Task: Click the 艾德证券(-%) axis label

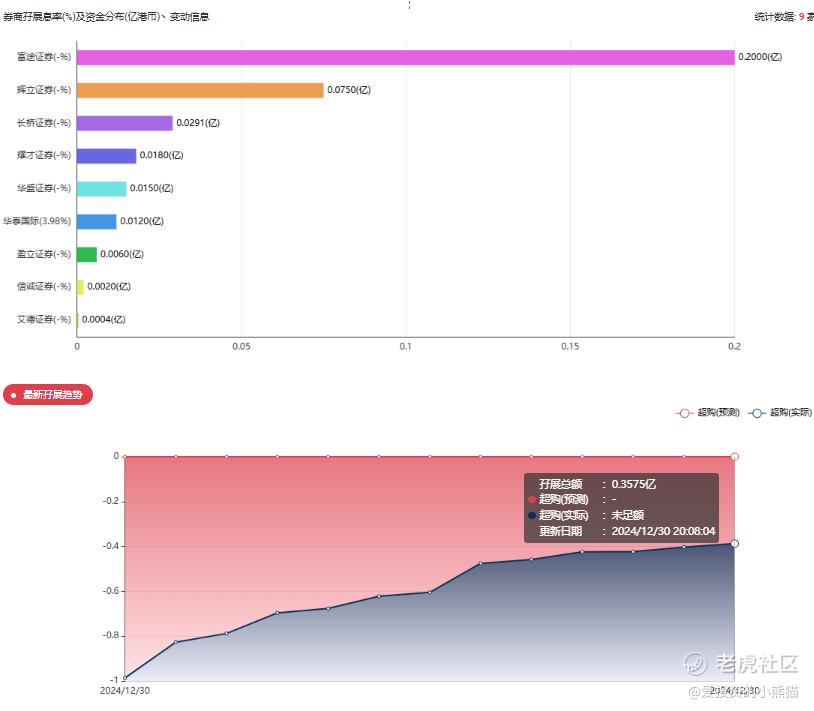Action: click(44, 319)
